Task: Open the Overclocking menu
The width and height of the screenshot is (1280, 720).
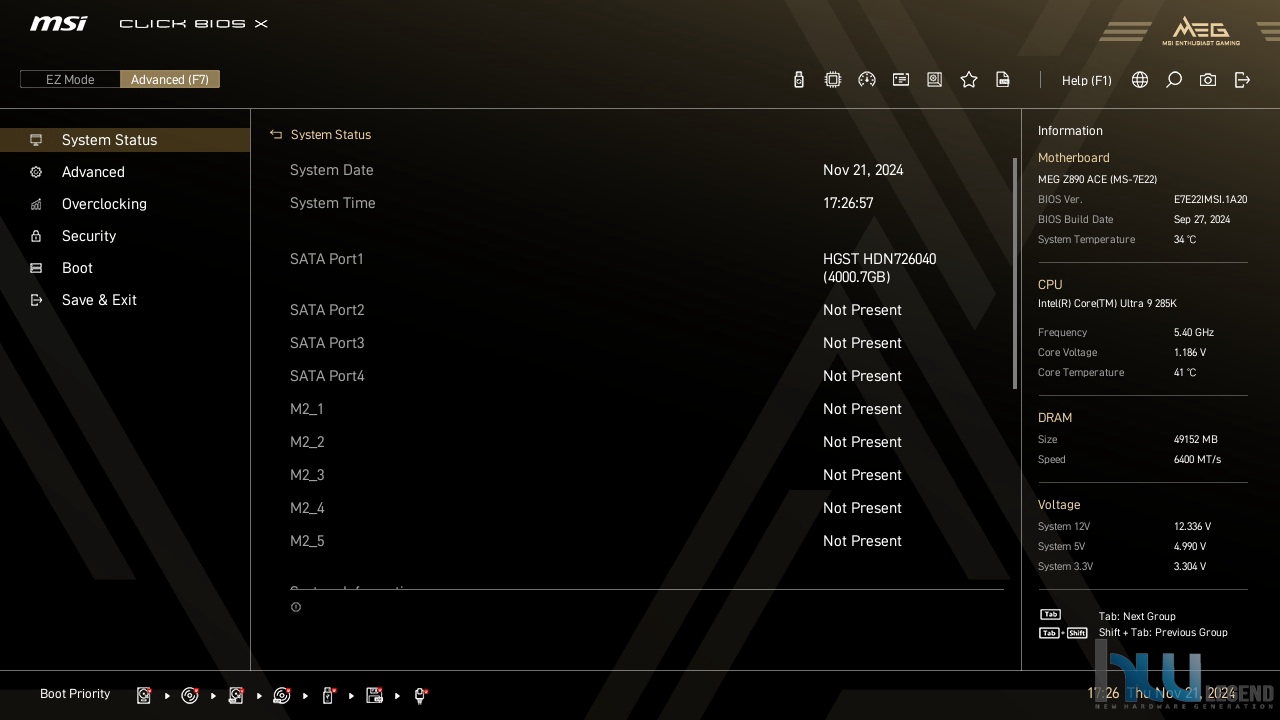Action: tap(125, 204)
